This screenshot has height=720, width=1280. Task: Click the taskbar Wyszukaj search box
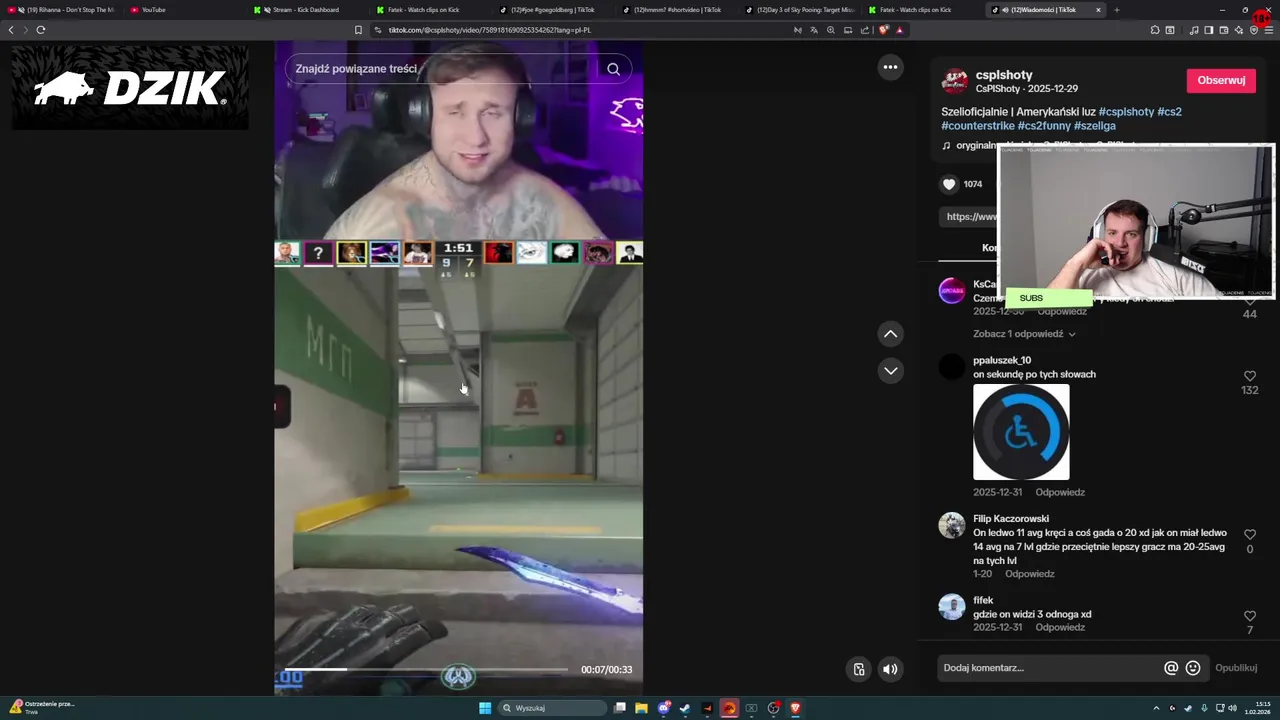[553, 708]
